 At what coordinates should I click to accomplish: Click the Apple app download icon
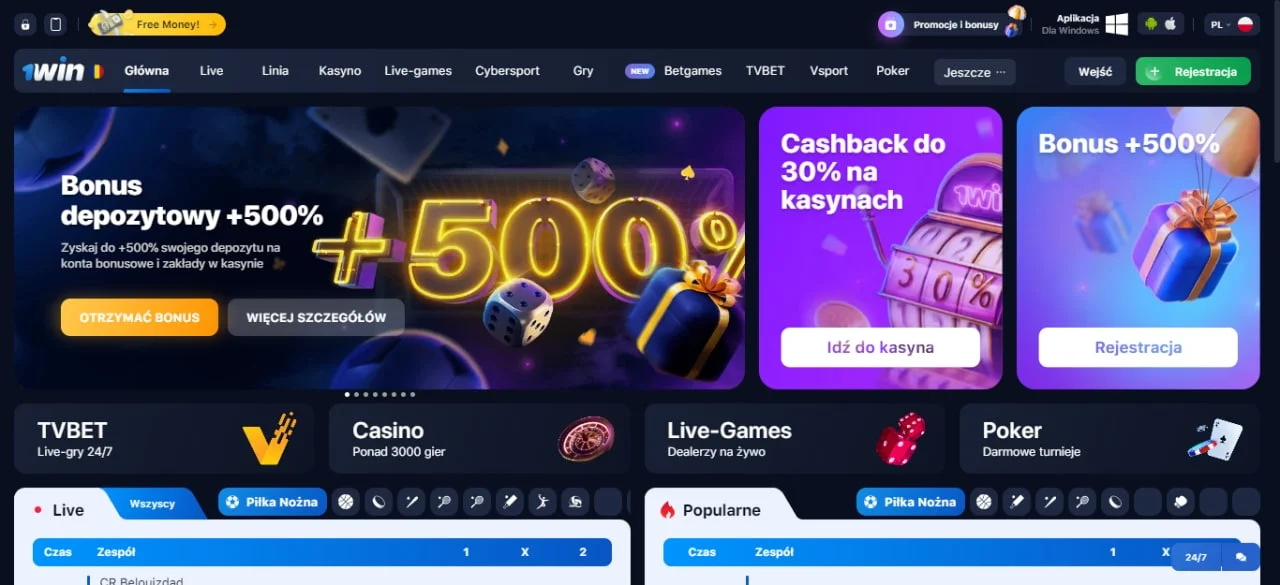pos(1170,24)
